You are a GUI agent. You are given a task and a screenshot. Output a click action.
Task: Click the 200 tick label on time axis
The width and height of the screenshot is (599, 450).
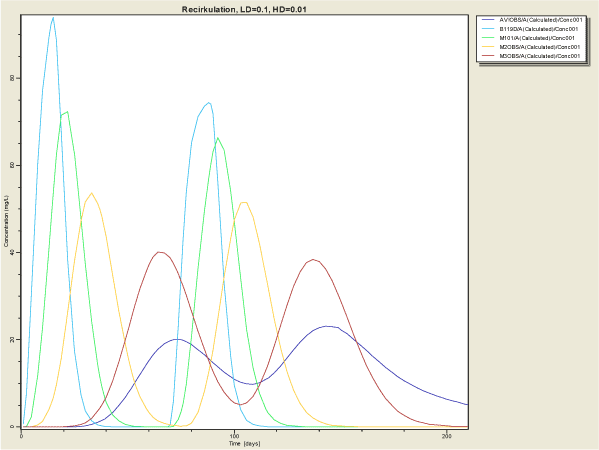(x=447, y=436)
